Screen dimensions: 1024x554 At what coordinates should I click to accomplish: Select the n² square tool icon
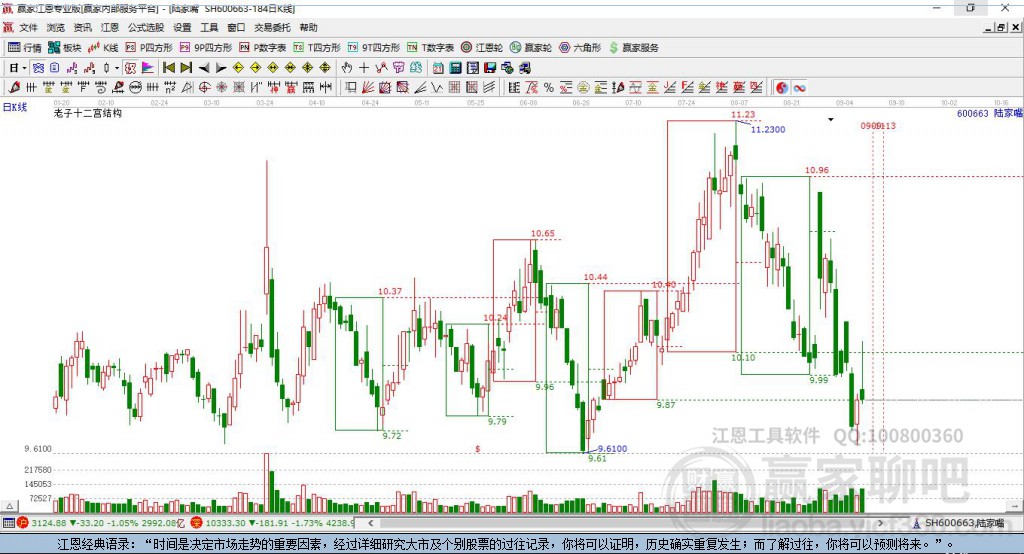(x=170, y=88)
